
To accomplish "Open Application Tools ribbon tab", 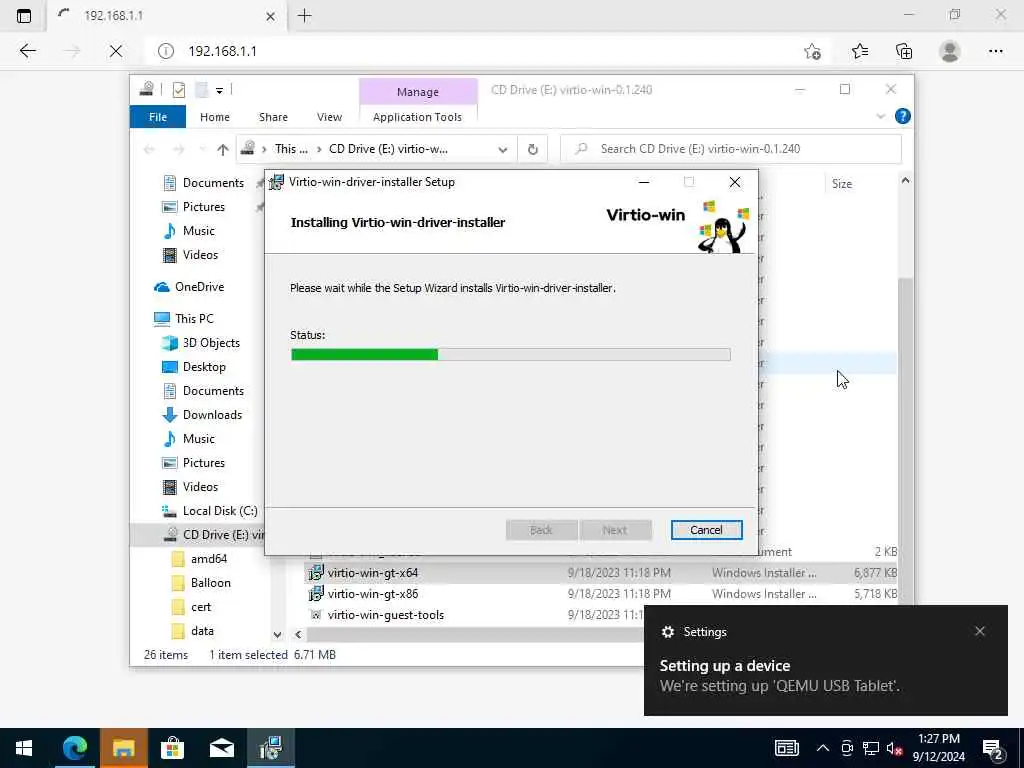I will [x=417, y=117].
